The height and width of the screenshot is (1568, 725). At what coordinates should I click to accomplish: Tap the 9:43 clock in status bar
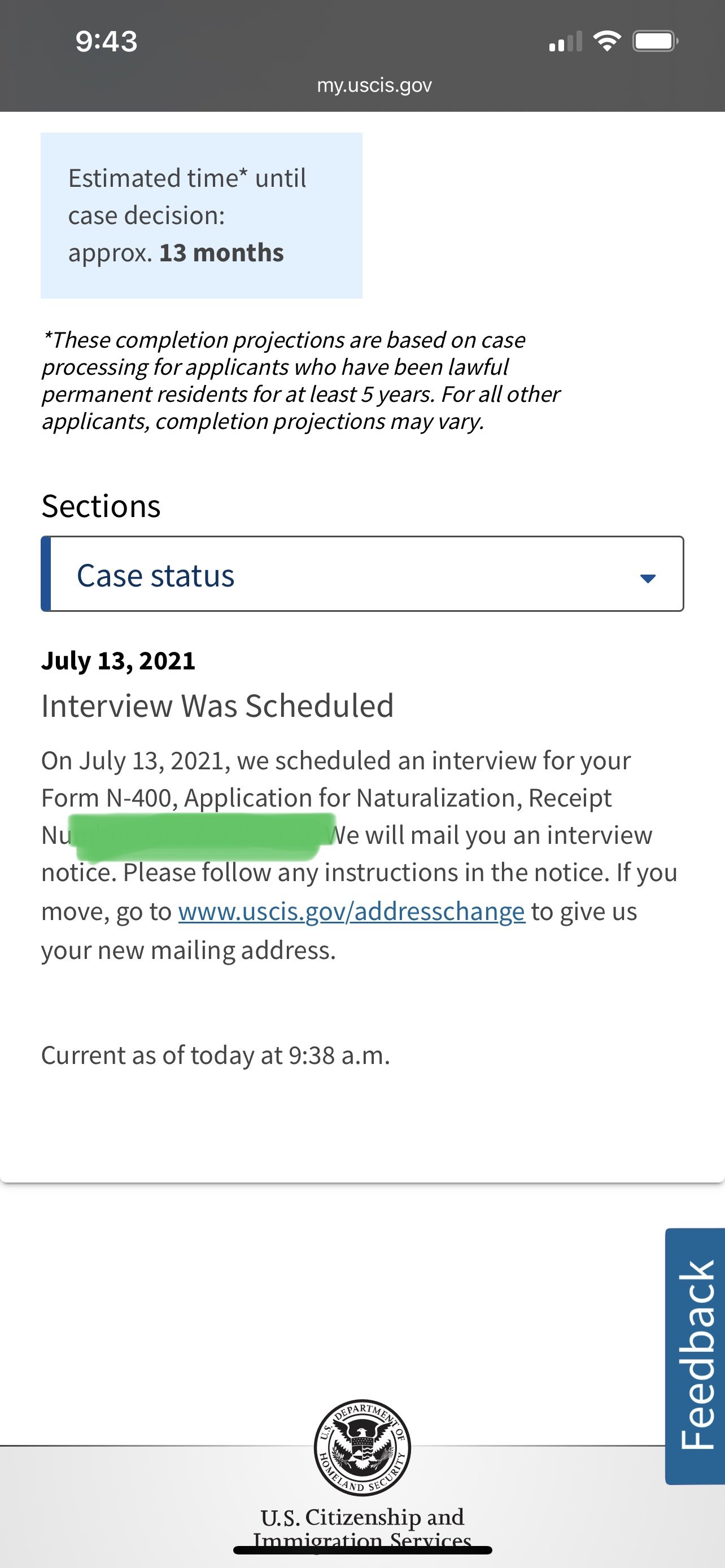click(x=107, y=41)
